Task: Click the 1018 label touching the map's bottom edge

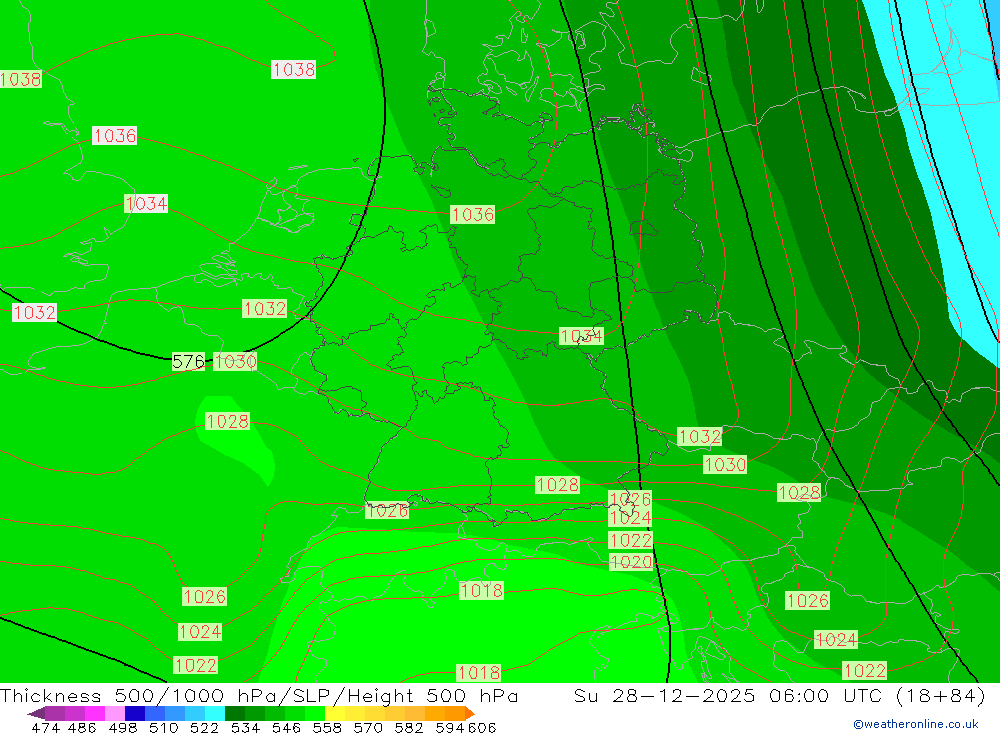Action: click(479, 673)
